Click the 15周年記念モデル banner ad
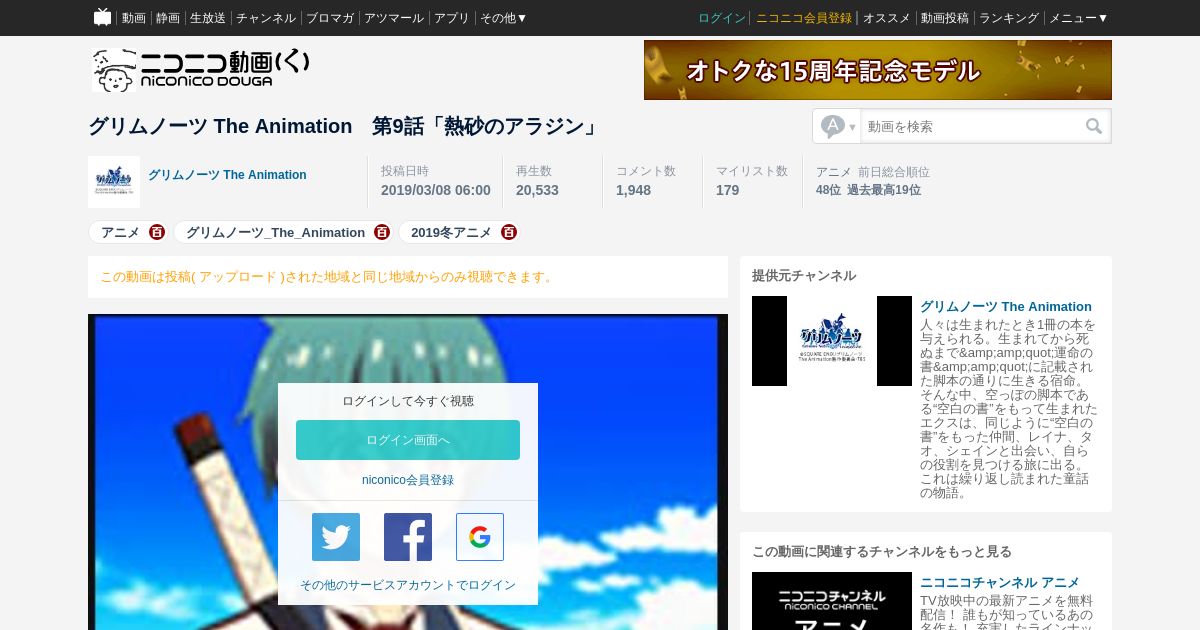1200x630 pixels. point(878,70)
